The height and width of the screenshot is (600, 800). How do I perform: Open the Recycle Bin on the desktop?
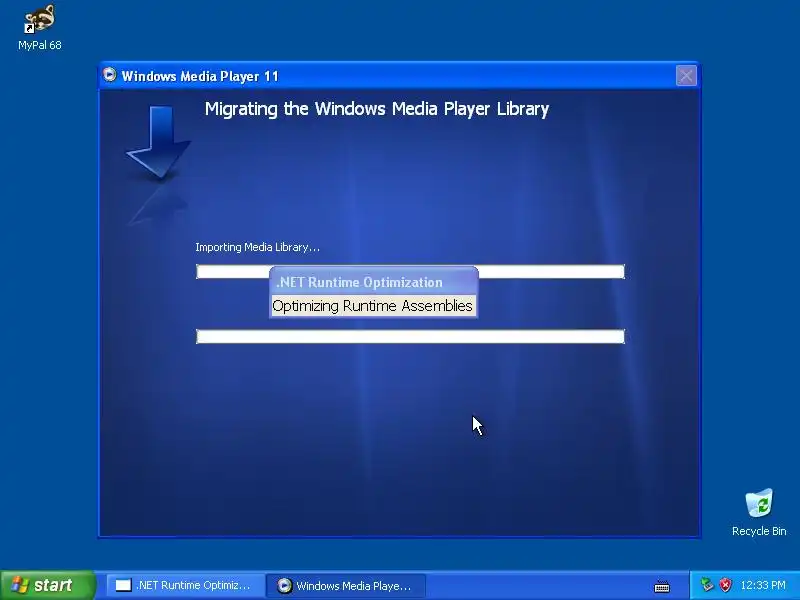(759, 512)
